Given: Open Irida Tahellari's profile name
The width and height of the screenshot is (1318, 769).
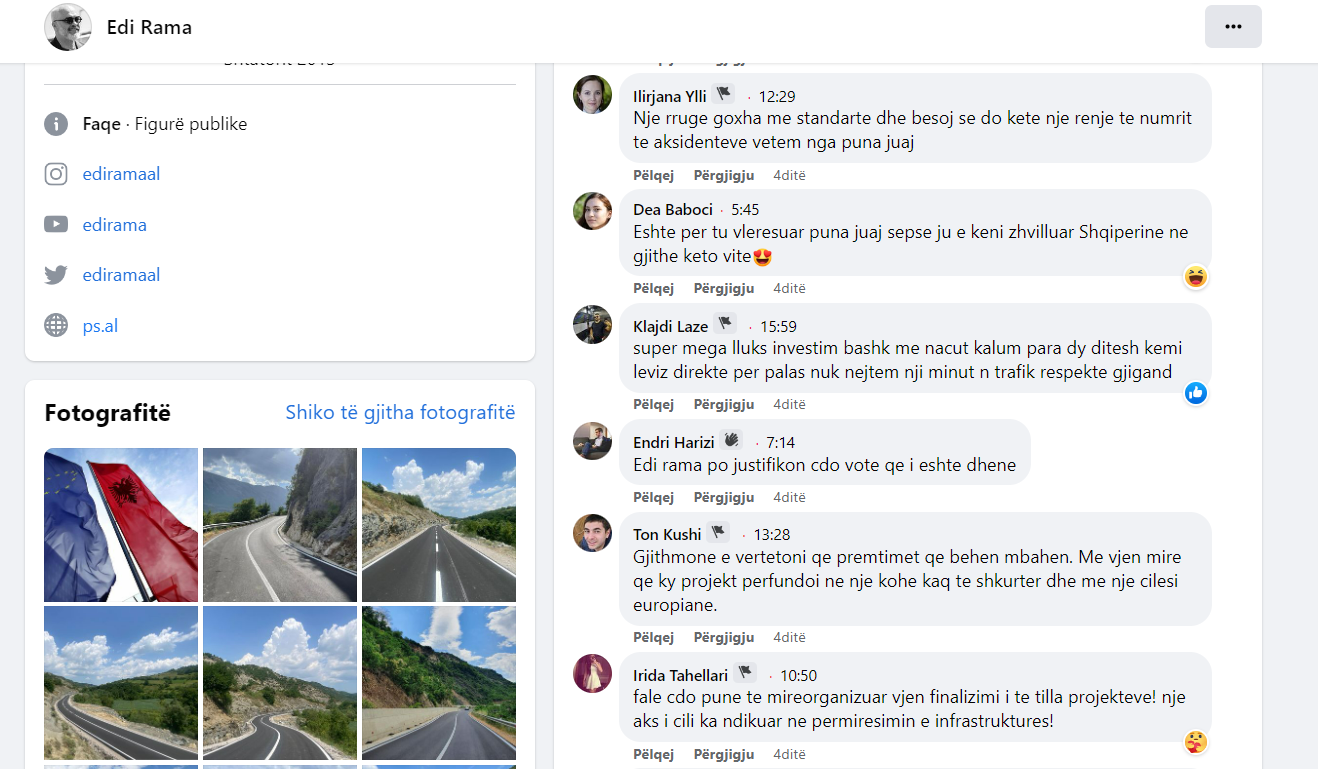Looking at the screenshot, I should (680, 675).
